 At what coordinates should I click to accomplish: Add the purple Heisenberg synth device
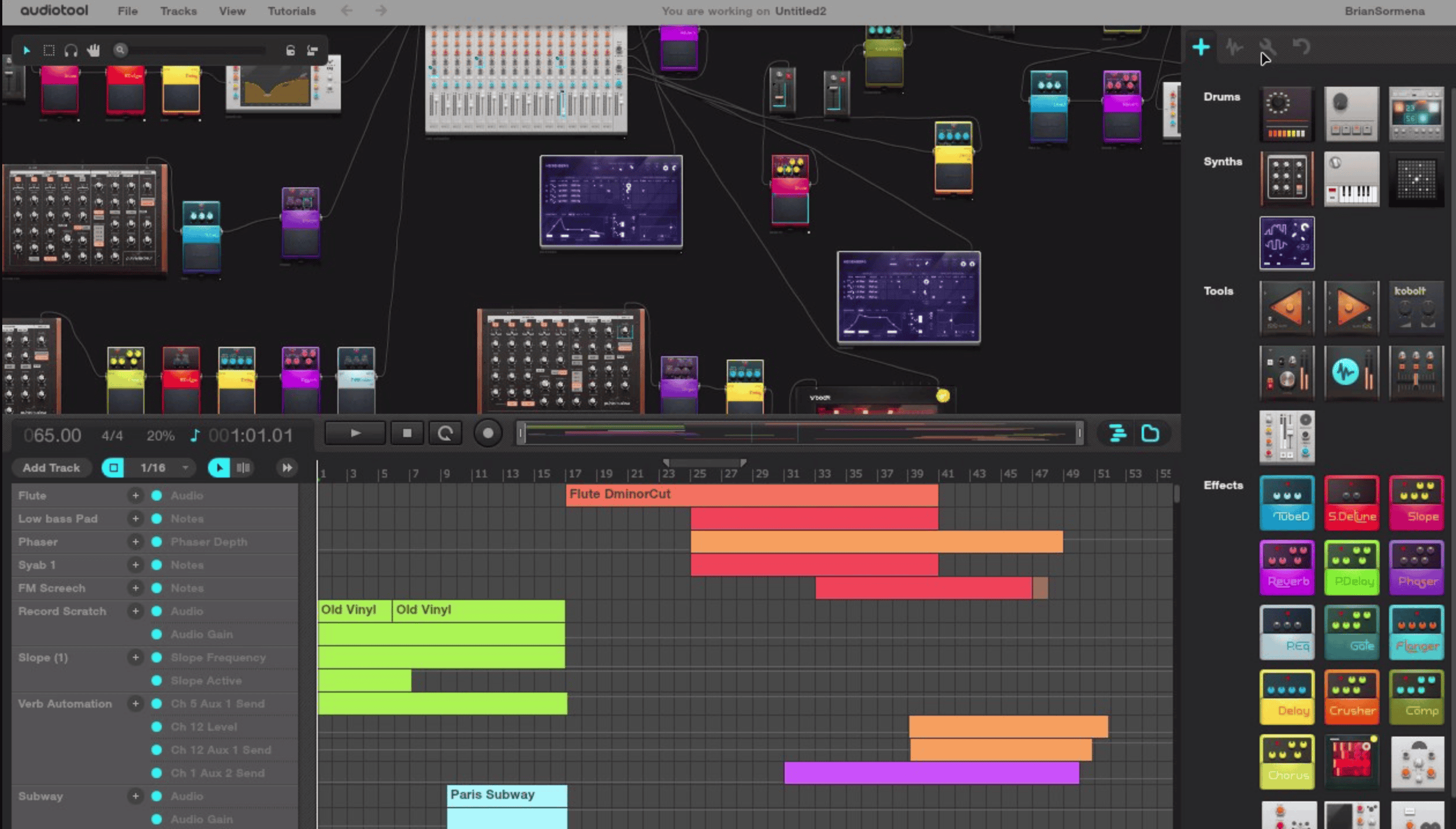click(x=1287, y=243)
